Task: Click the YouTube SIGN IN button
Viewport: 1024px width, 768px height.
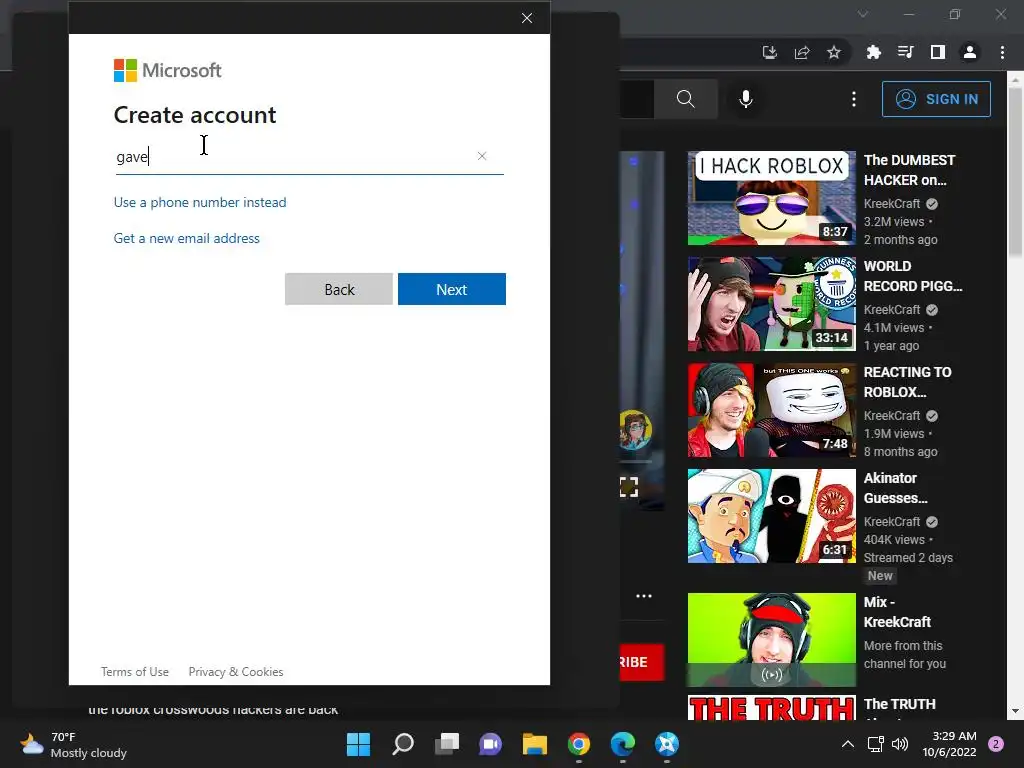Action: pos(936,99)
